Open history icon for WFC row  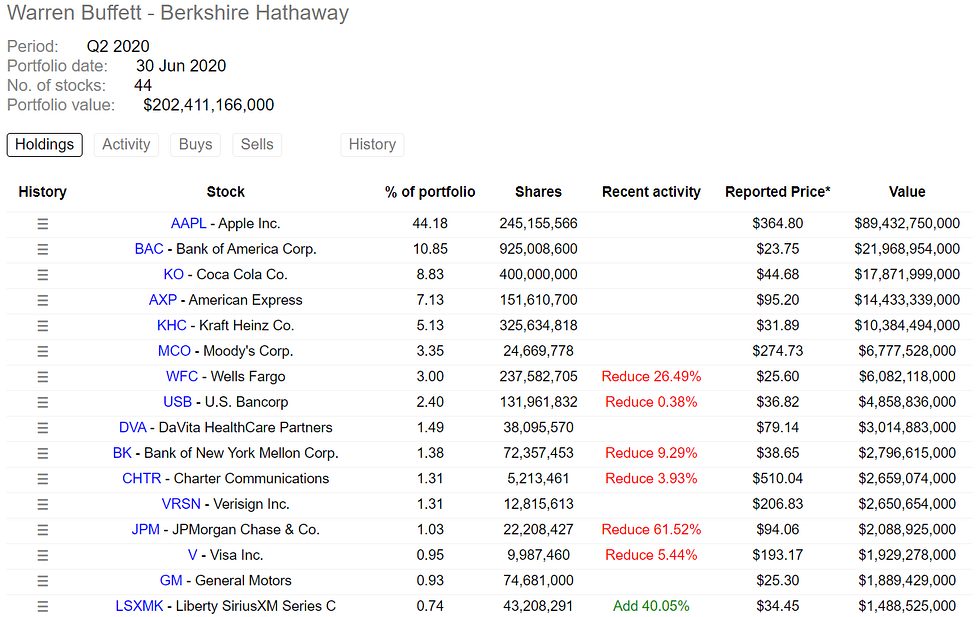42,377
